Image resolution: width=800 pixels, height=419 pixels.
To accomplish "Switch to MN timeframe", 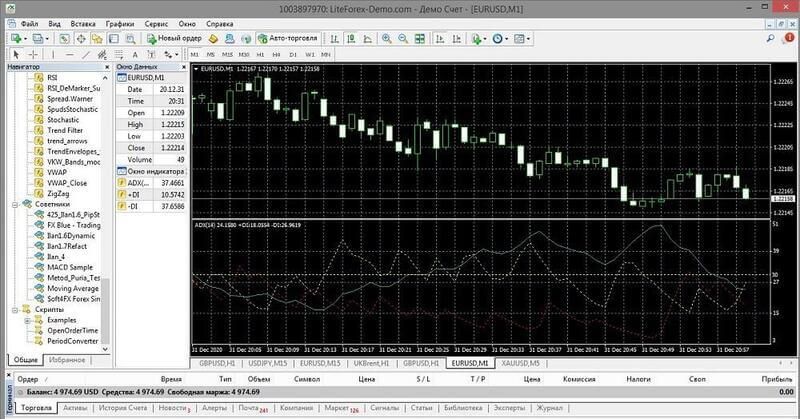I will point(326,54).
